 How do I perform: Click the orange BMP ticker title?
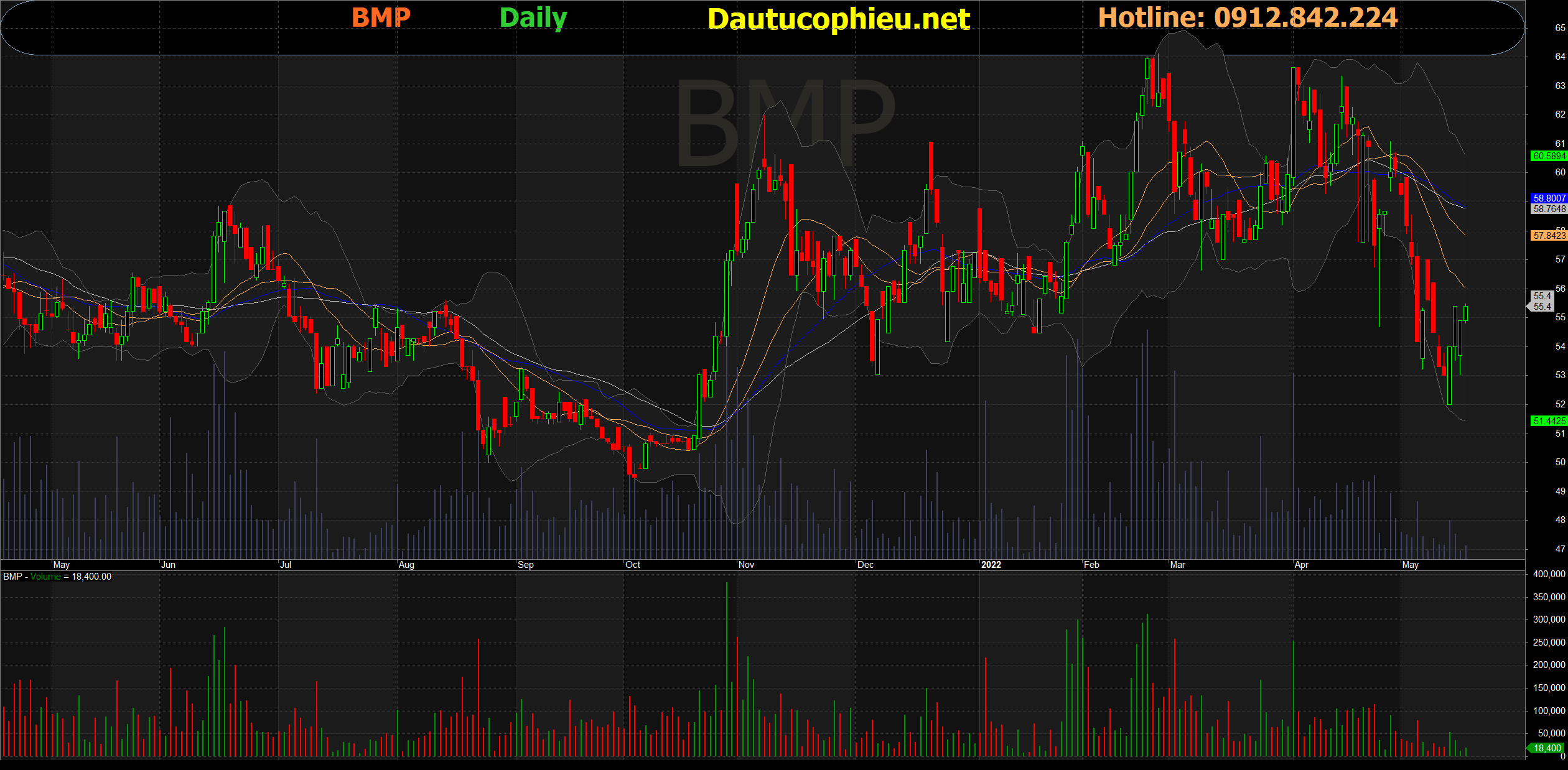381,17
